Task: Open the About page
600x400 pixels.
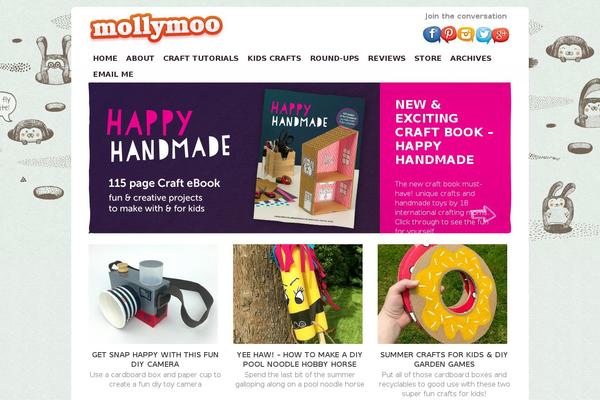Action: 140,58
